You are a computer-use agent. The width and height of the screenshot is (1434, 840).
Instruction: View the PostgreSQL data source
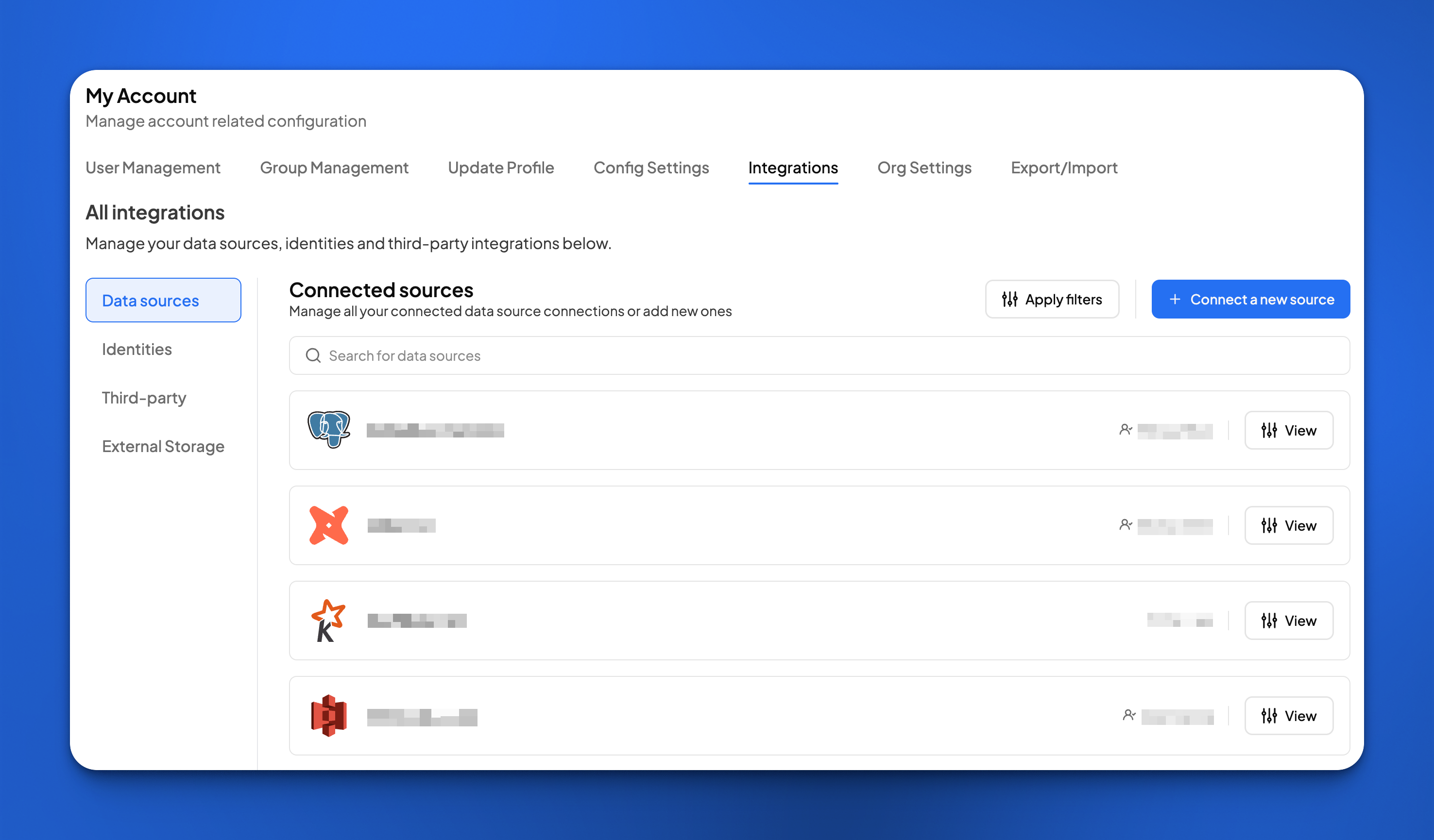[x=1288, y=431]
